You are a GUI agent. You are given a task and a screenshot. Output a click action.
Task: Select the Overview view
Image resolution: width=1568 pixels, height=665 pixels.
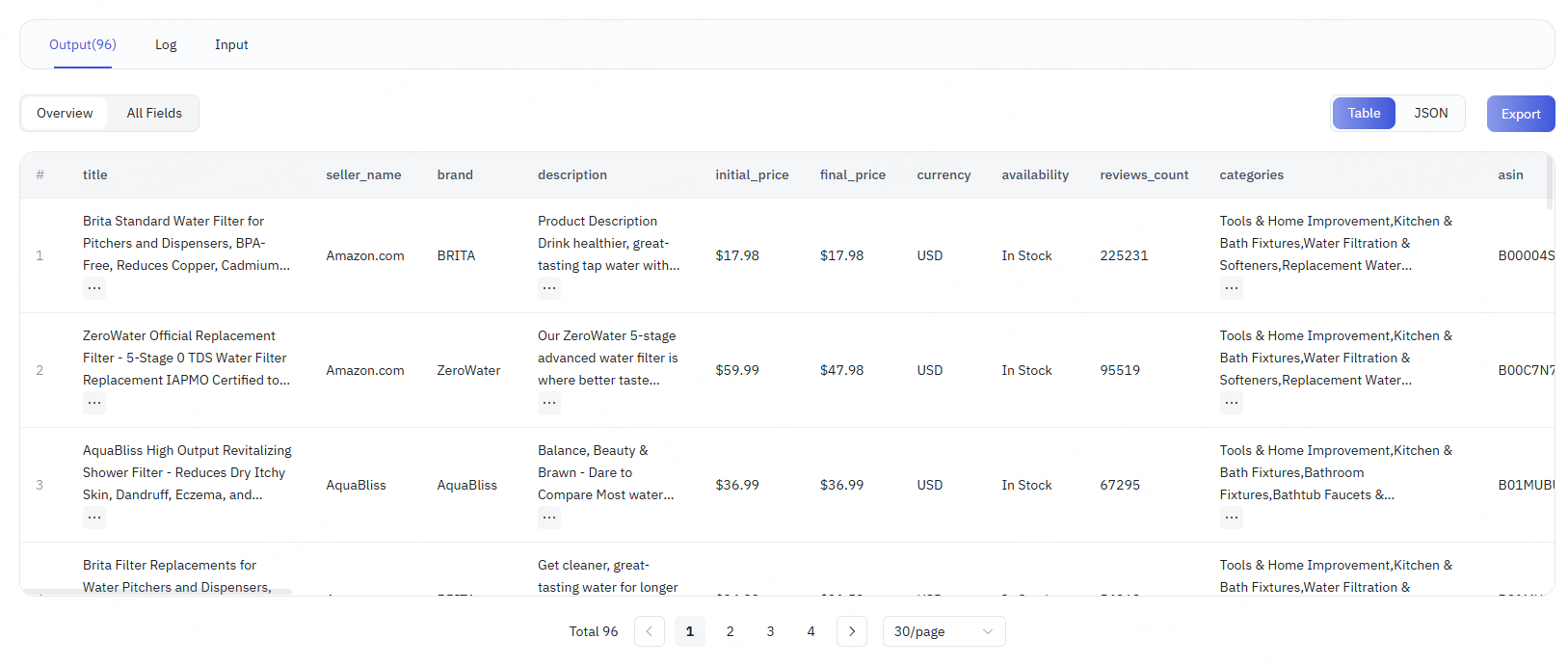[x=65, y=113]
